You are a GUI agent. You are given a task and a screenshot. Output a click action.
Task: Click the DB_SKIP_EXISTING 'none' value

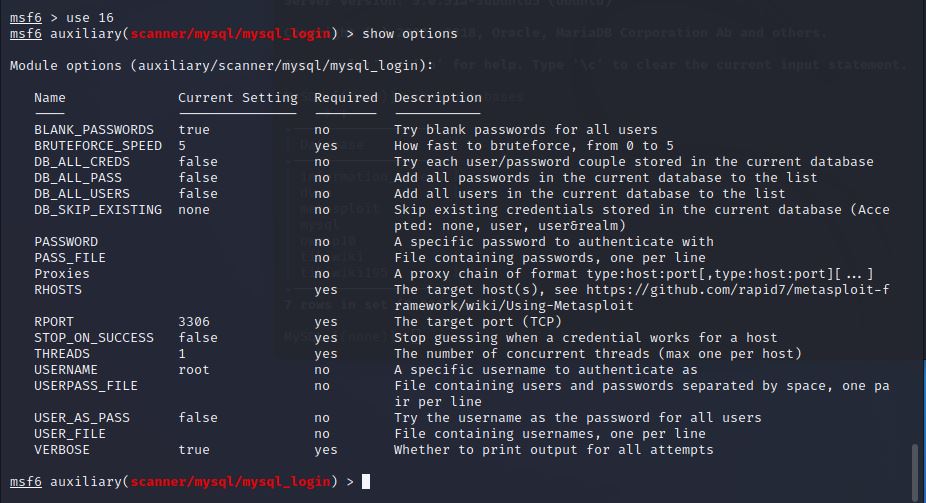coord(194,210)
